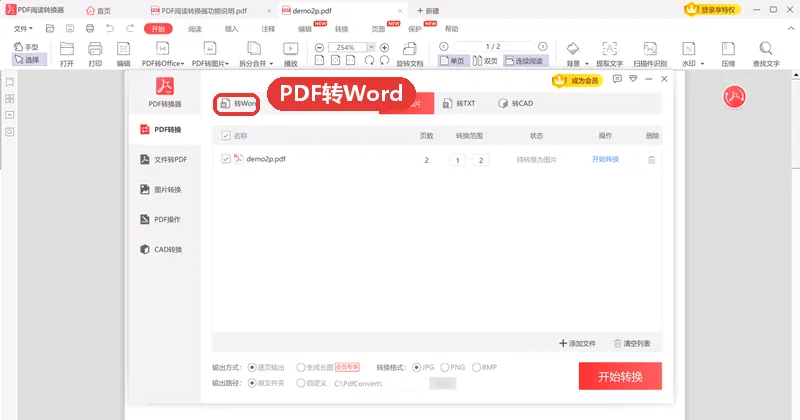The width and height of the screenshot is (800, 420).
Task: Toggle the select-all 名称 header checkbox
Action: pos(226,136)
